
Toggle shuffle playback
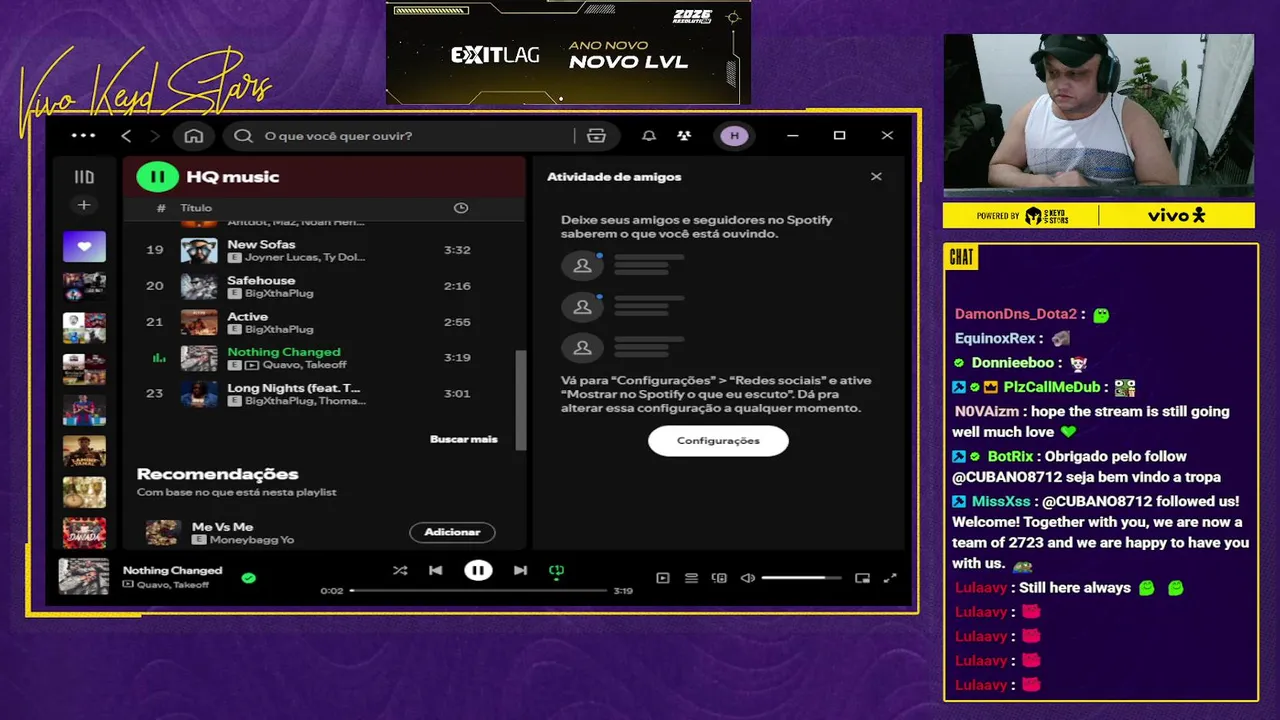coord(400,571)
